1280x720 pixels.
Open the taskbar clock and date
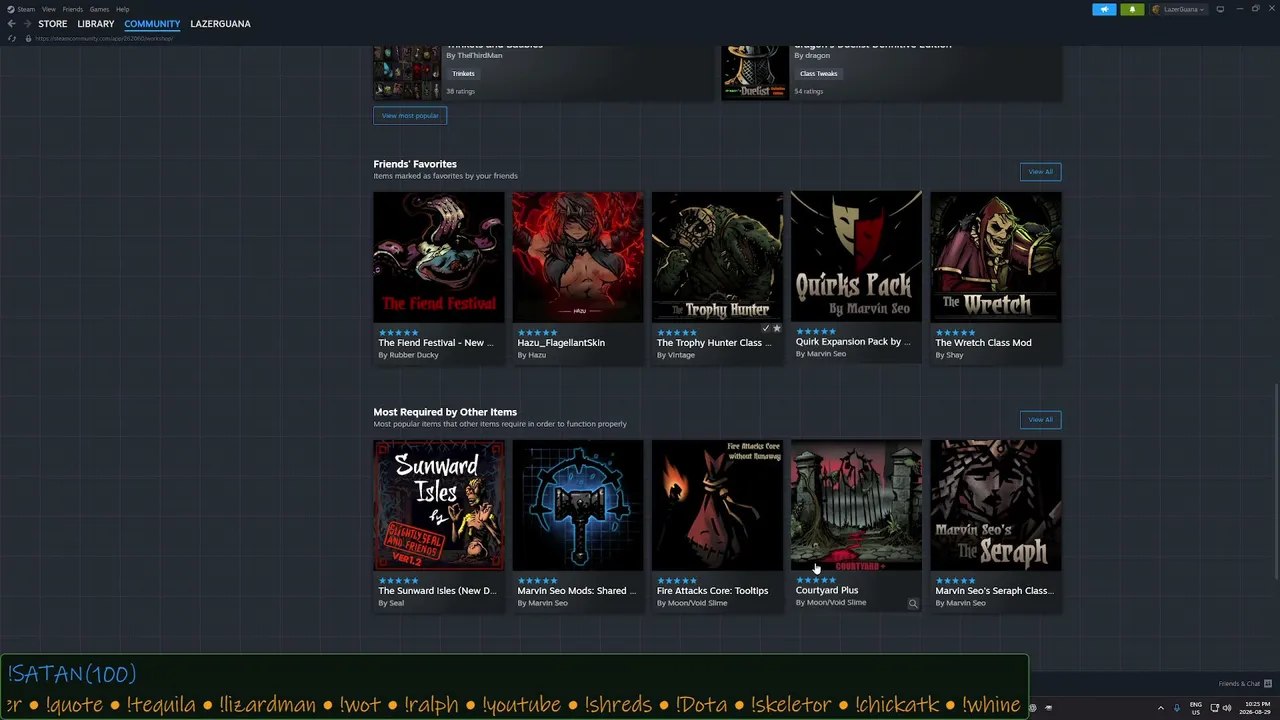click(1254, 708)
